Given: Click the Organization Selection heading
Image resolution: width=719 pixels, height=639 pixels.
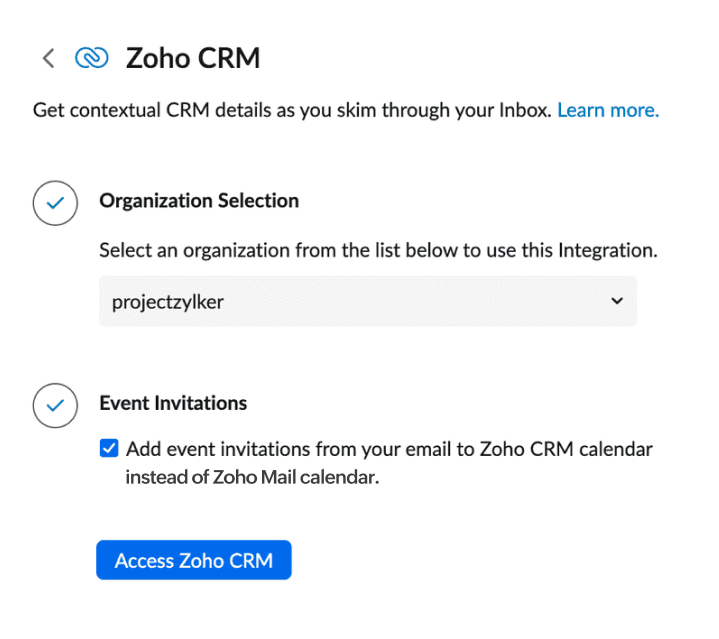Looking at the screenshot, I should (x=198, y=201).
